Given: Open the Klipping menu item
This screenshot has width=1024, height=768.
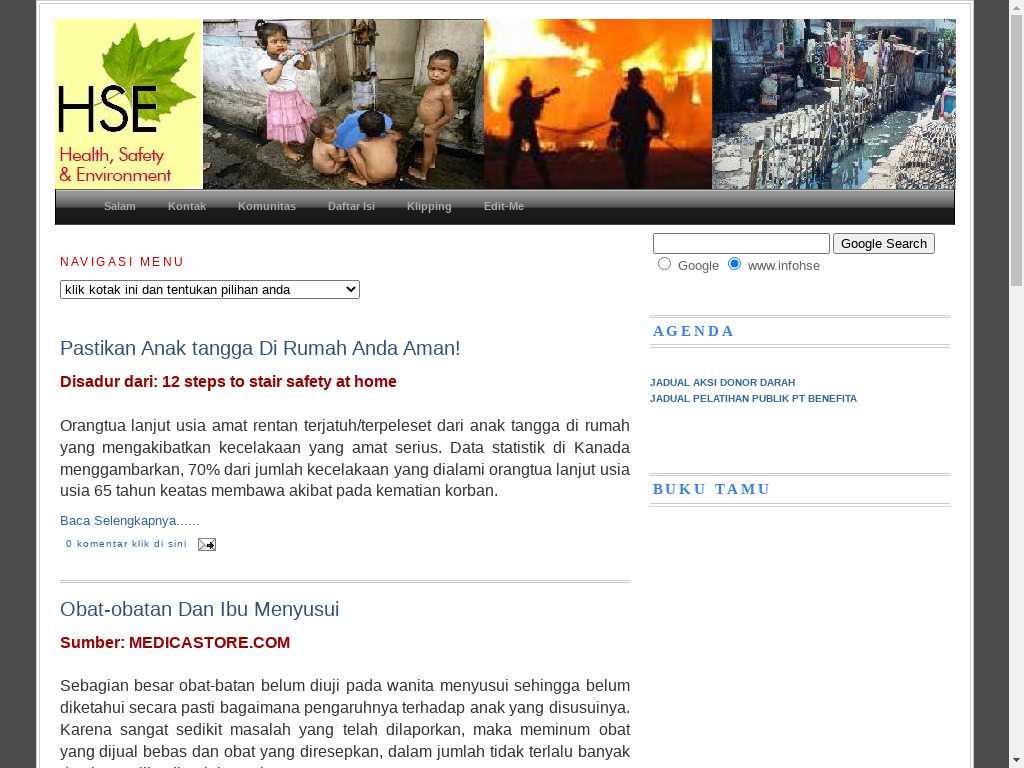Looking at the screenshot, I should [429, 207].
